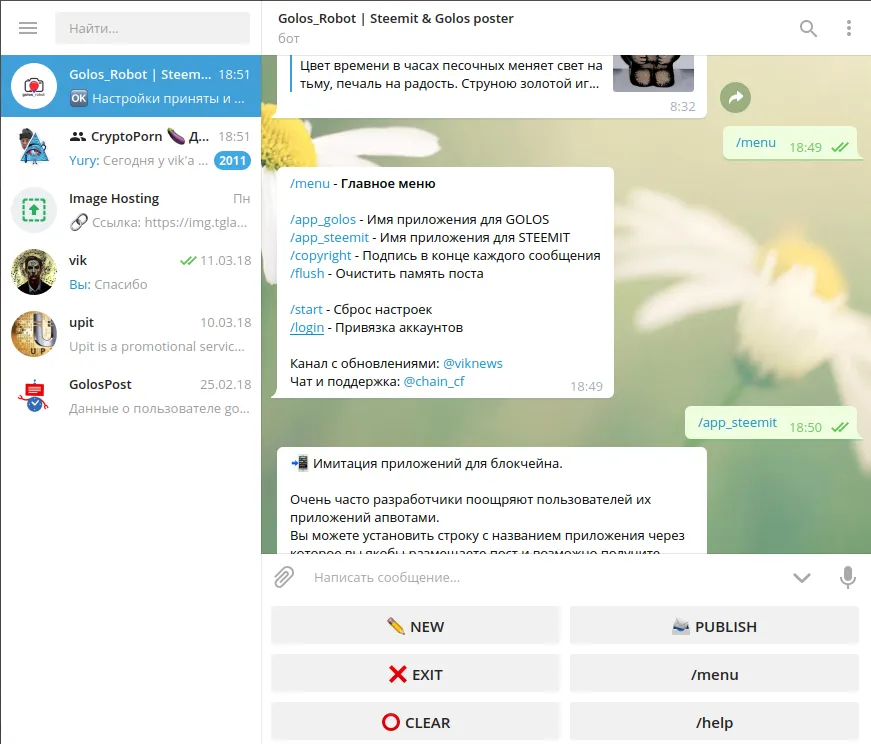Click the microphone voice message icon
This screenshot has width=871, height=744.
(847, 577)
